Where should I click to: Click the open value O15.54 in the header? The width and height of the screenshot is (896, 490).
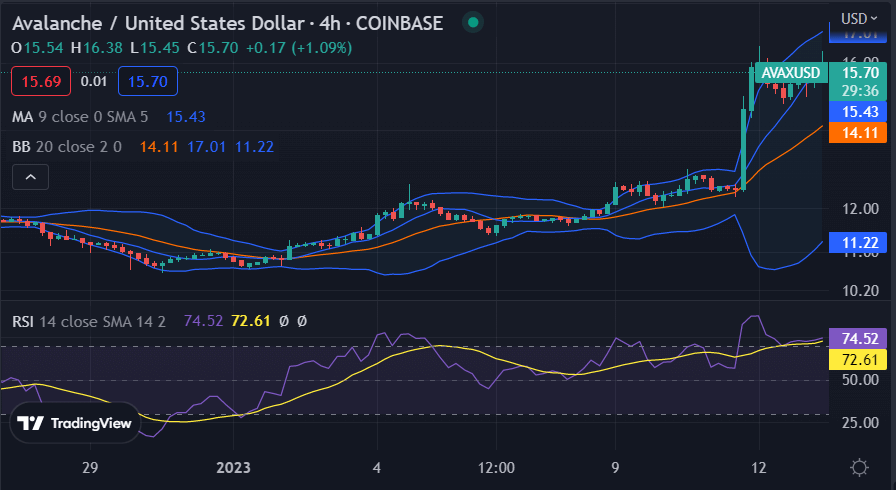37,47
